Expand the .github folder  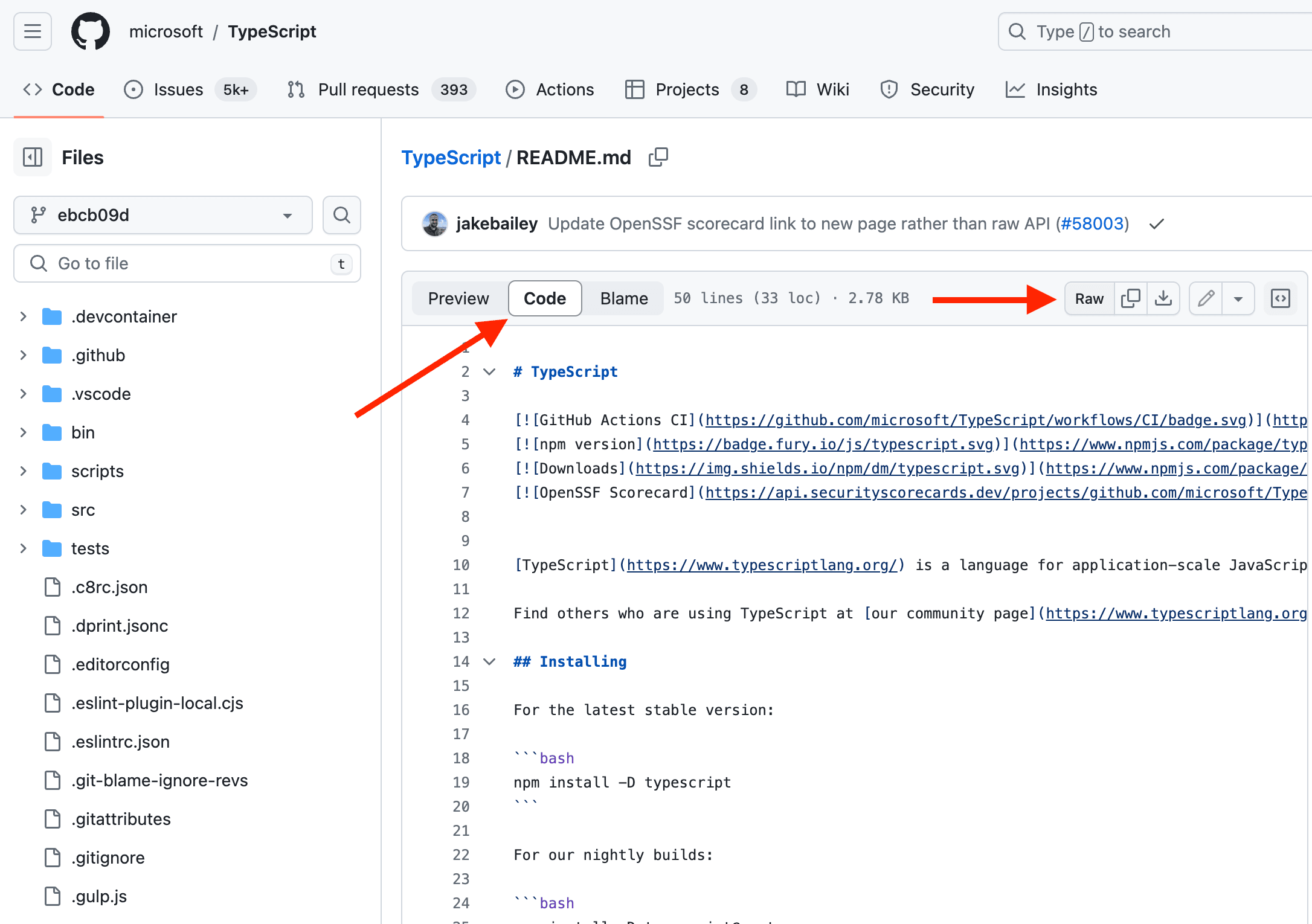[x=23, y=355]
